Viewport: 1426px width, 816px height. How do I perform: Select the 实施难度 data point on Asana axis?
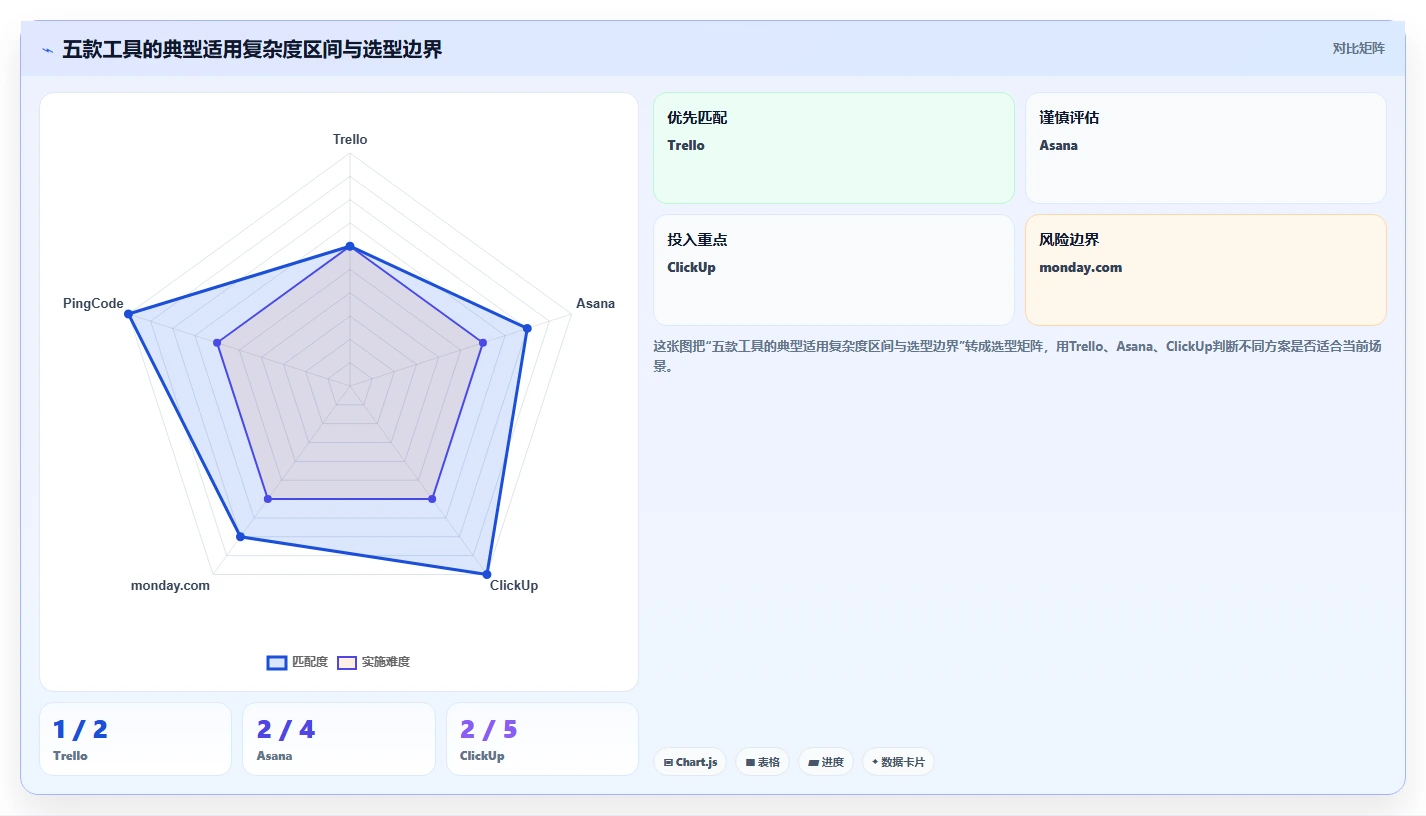tap(483, 342)
